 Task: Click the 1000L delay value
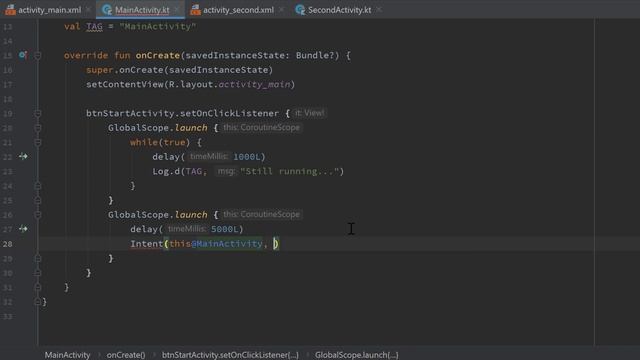coord(247,157)
